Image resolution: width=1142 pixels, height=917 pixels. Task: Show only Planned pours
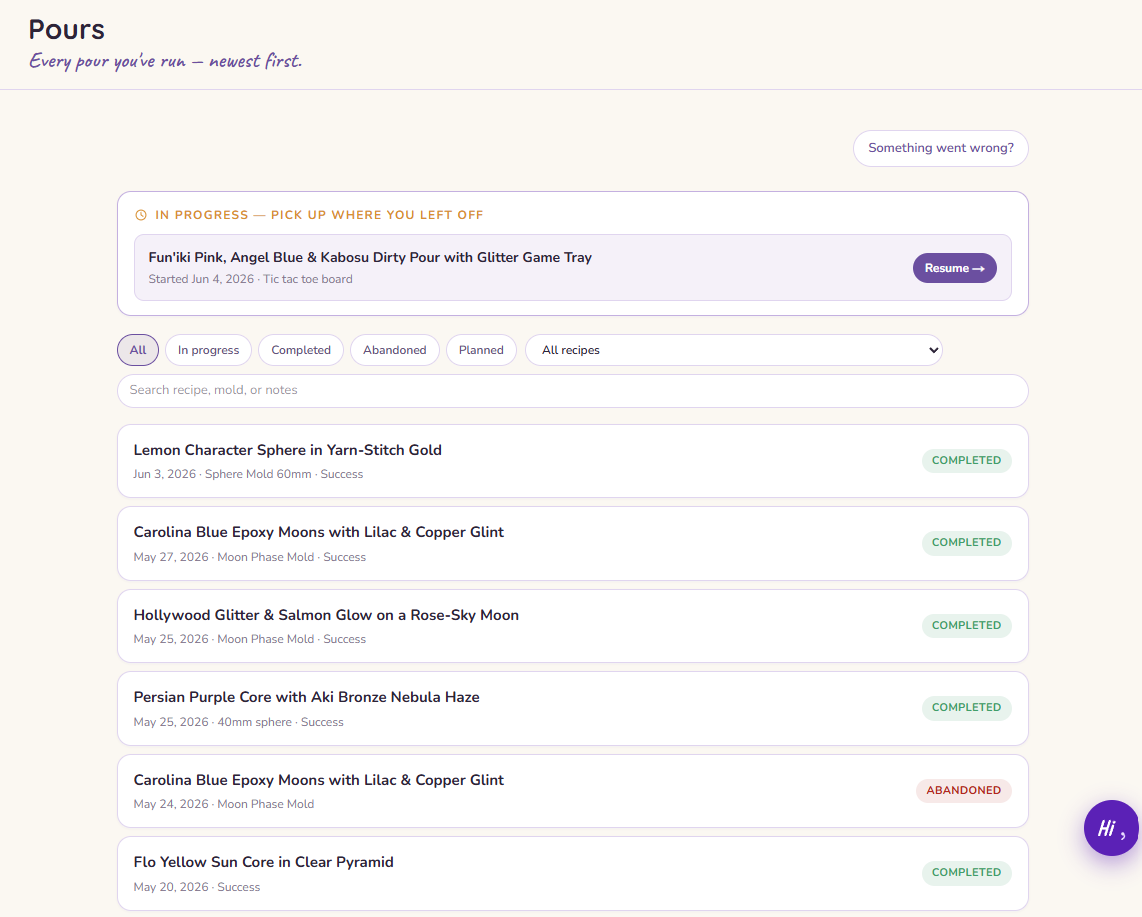click(481, 350)
